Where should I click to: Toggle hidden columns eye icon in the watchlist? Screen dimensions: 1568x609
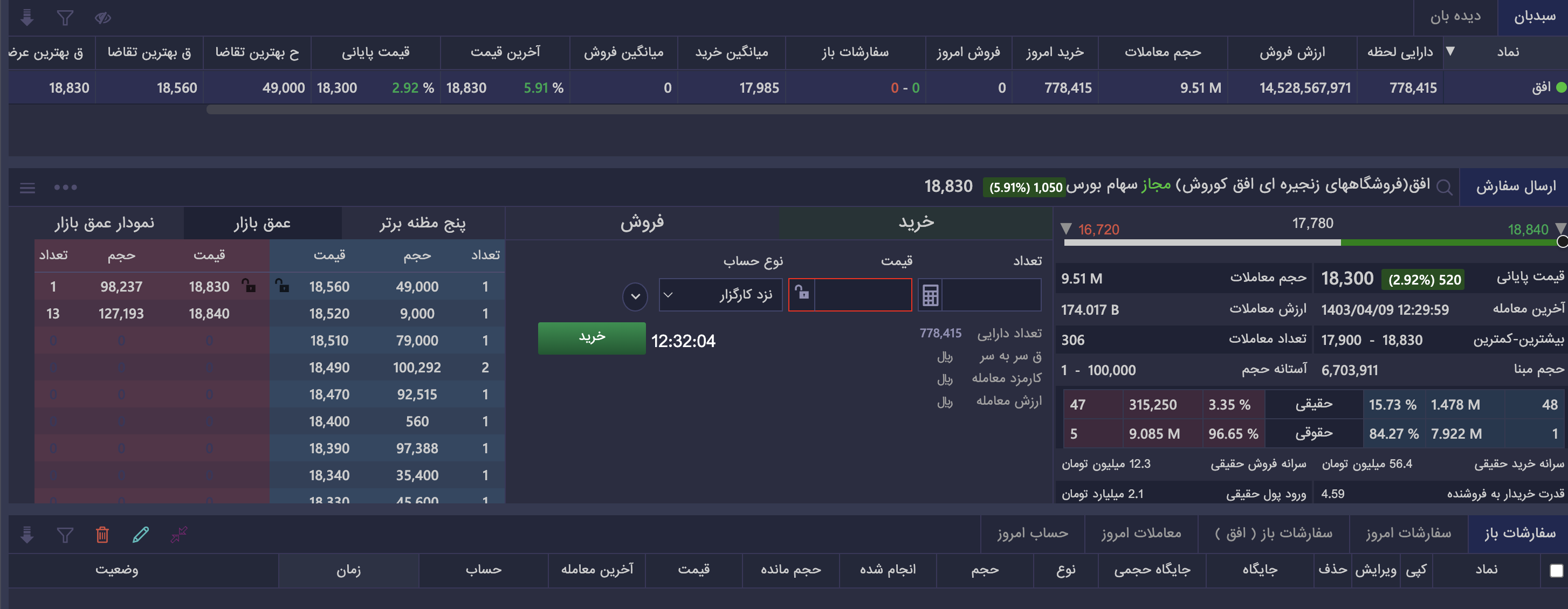(103, 18)
